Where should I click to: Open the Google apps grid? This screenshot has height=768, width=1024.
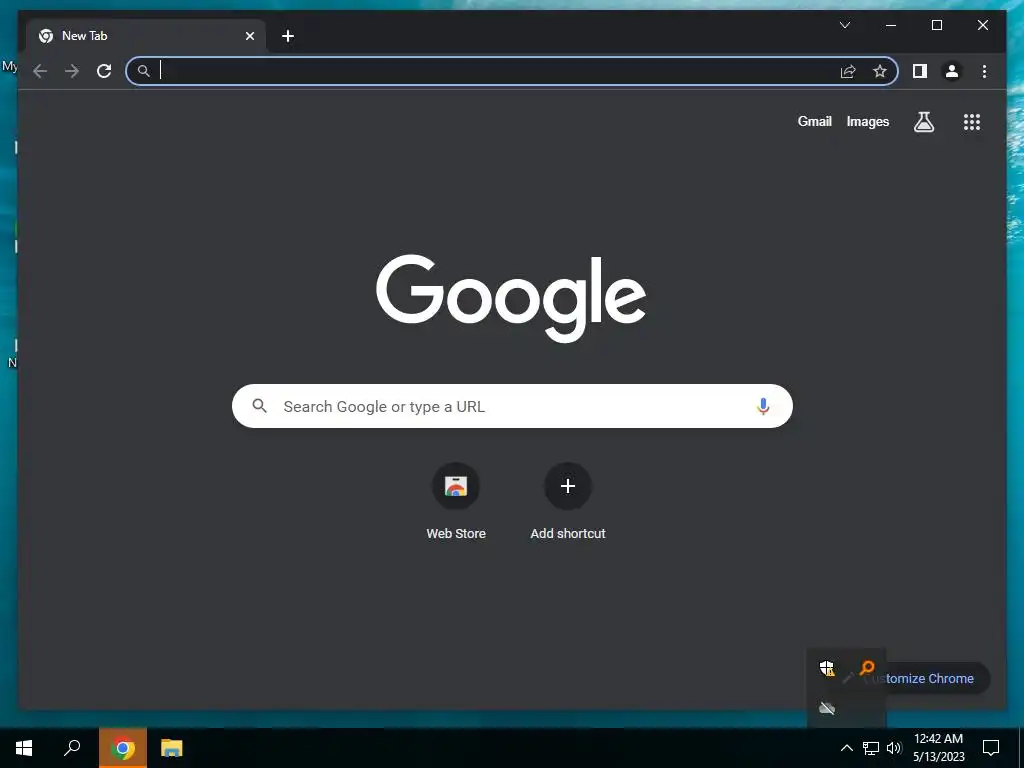point(972,121)
